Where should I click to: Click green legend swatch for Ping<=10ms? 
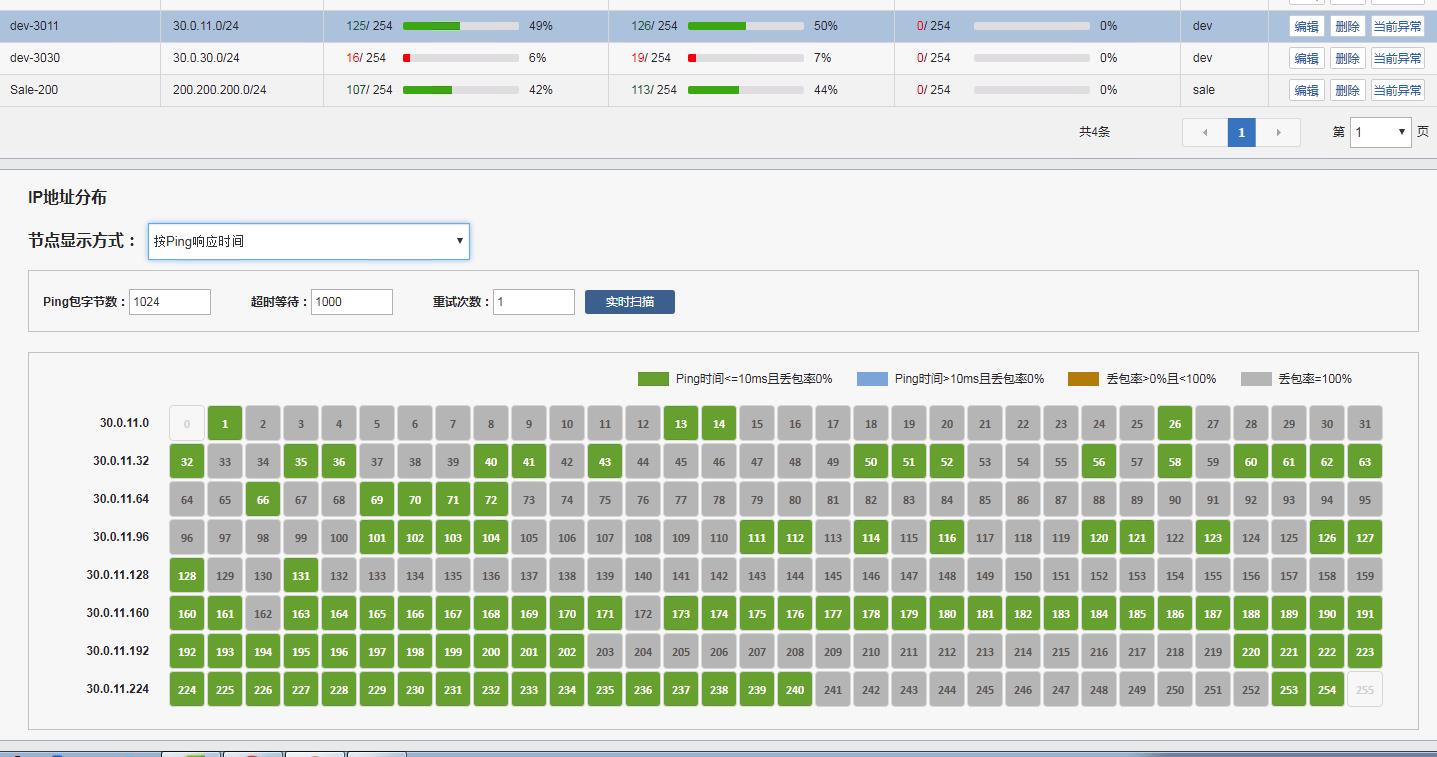652,379
